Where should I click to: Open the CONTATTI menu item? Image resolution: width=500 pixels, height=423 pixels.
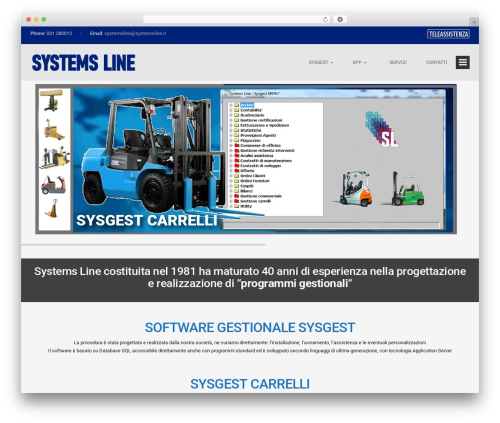click(436, 62)
